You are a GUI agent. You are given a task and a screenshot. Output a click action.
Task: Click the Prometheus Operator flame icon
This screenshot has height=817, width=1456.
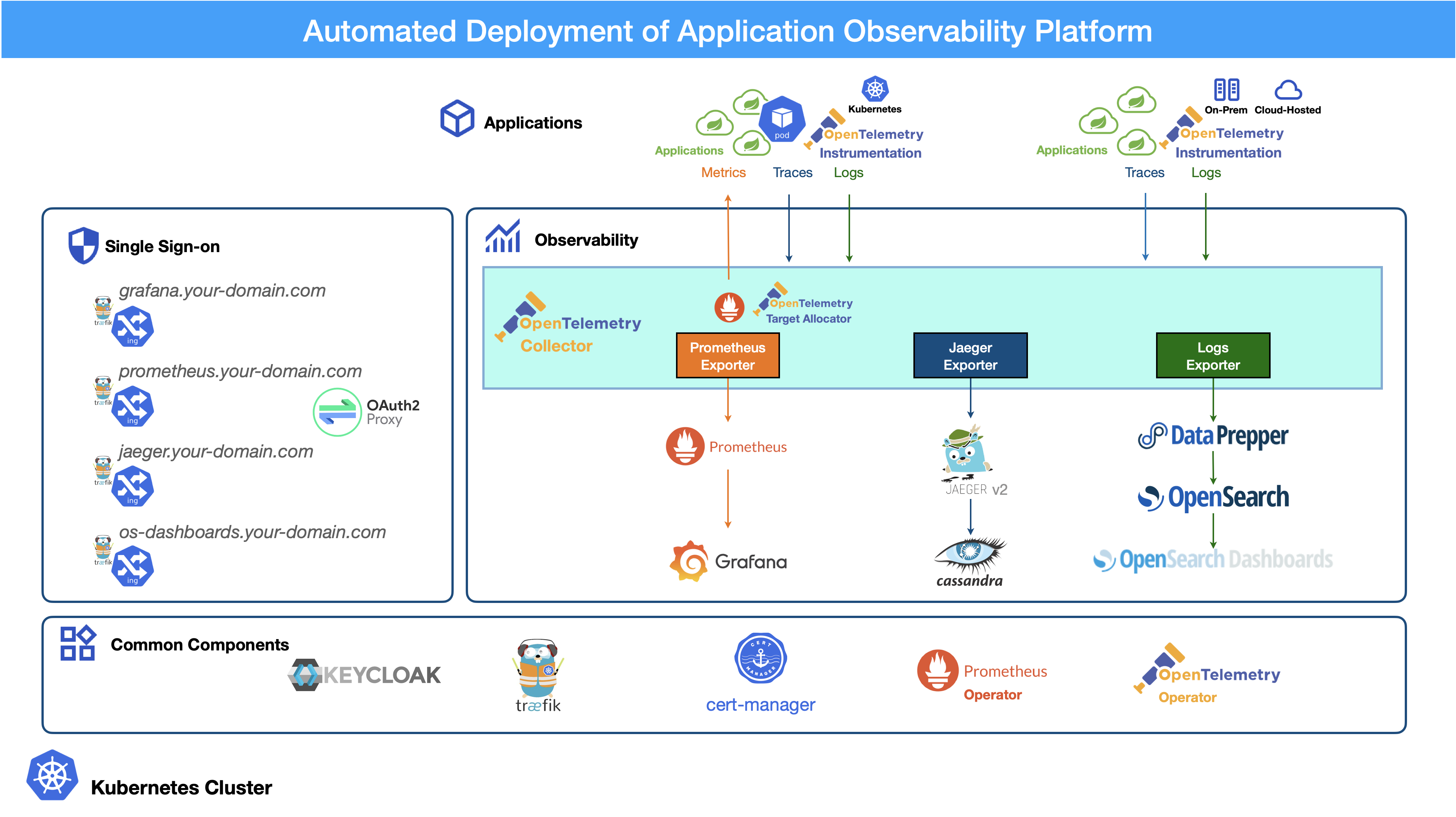937,670
